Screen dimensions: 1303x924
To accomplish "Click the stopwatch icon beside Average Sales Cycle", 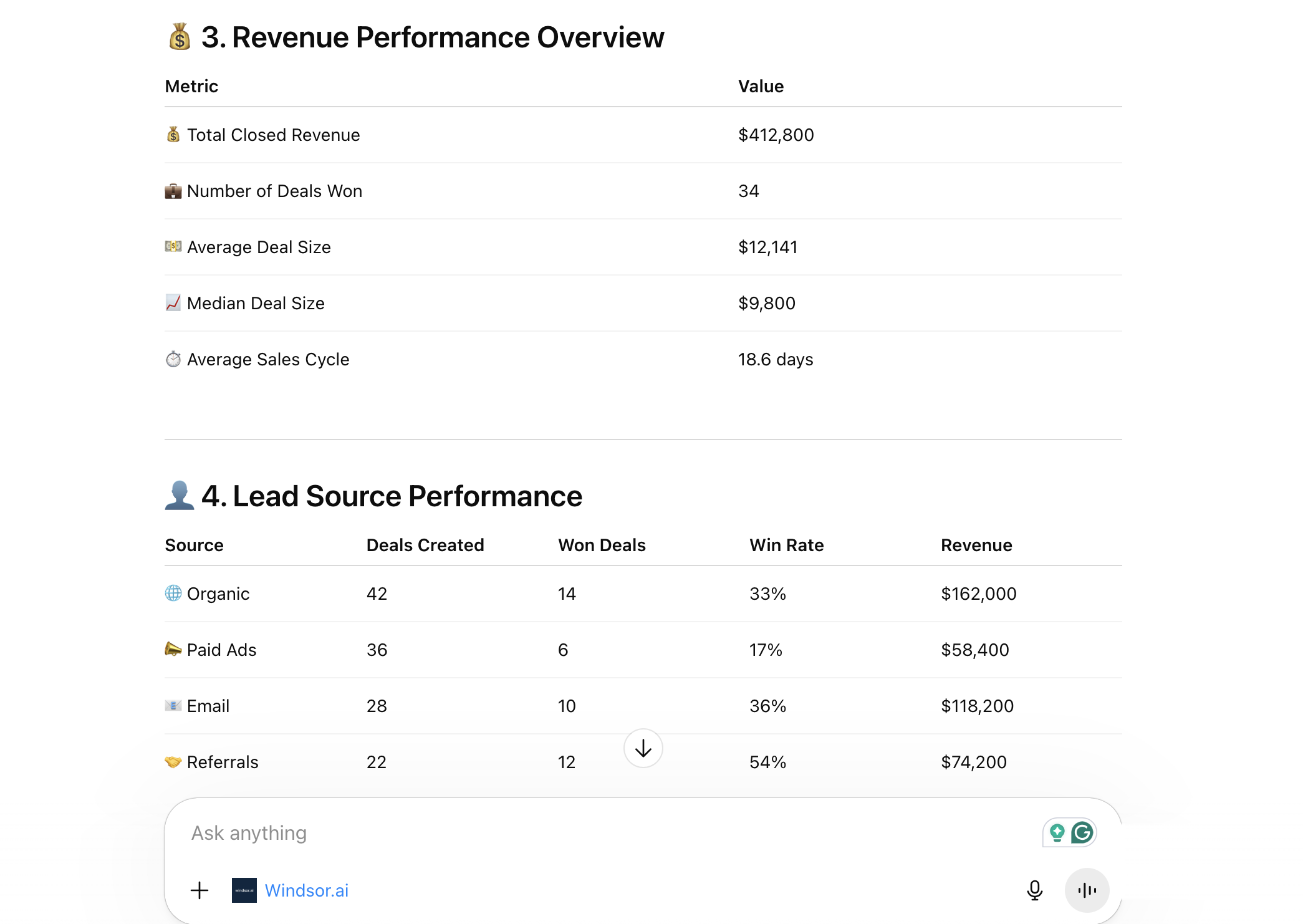I will coord(173,359).
